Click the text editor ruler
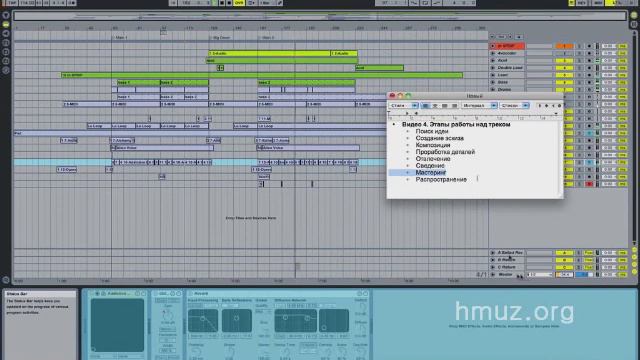The image size is (640, 360). 474,117
